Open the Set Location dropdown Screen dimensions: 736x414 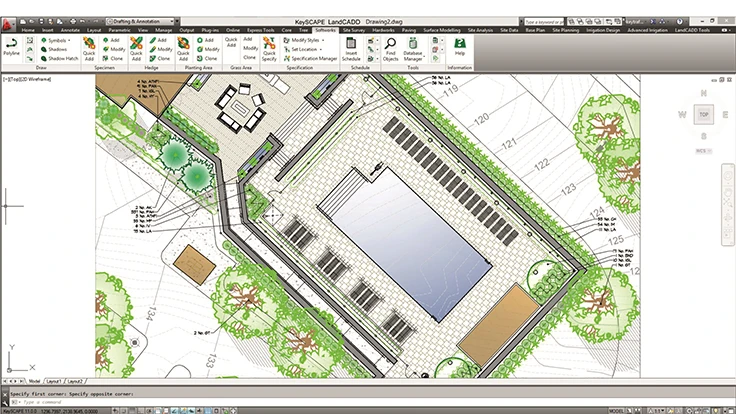tap(305, 49)
